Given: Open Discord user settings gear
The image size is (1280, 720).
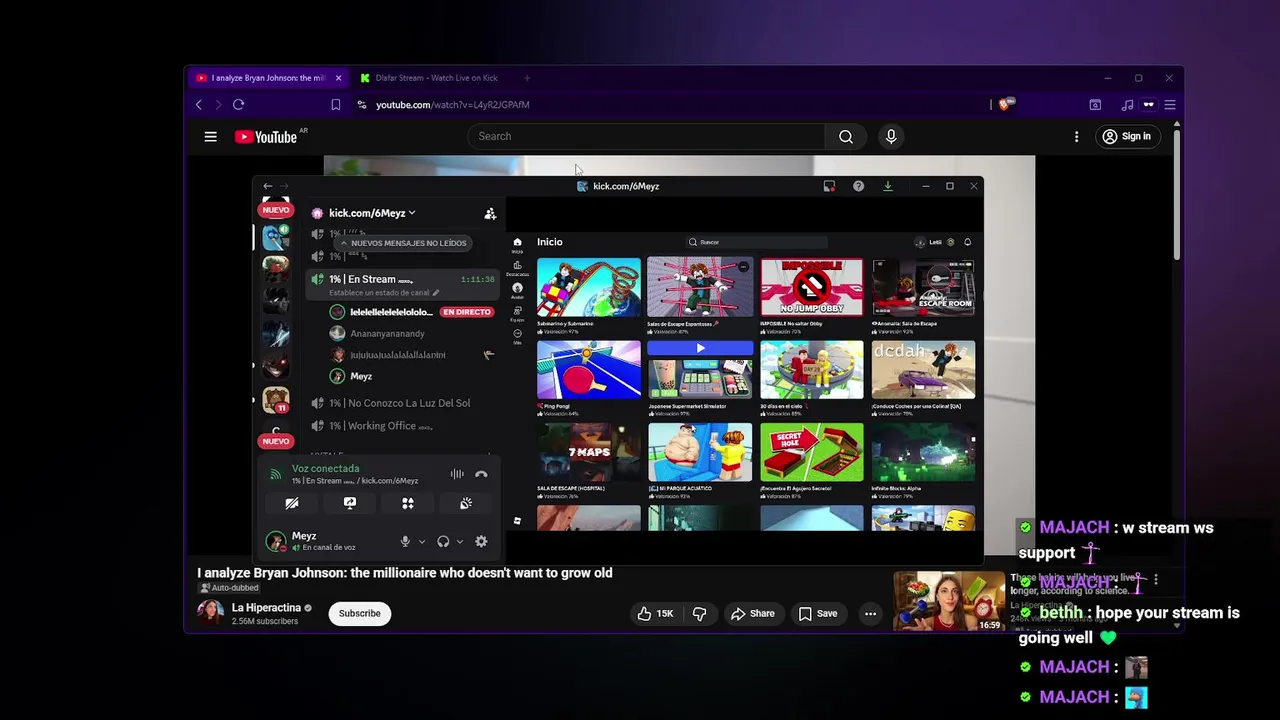Looking at the screenshot, I should click(x=481, y=541).
